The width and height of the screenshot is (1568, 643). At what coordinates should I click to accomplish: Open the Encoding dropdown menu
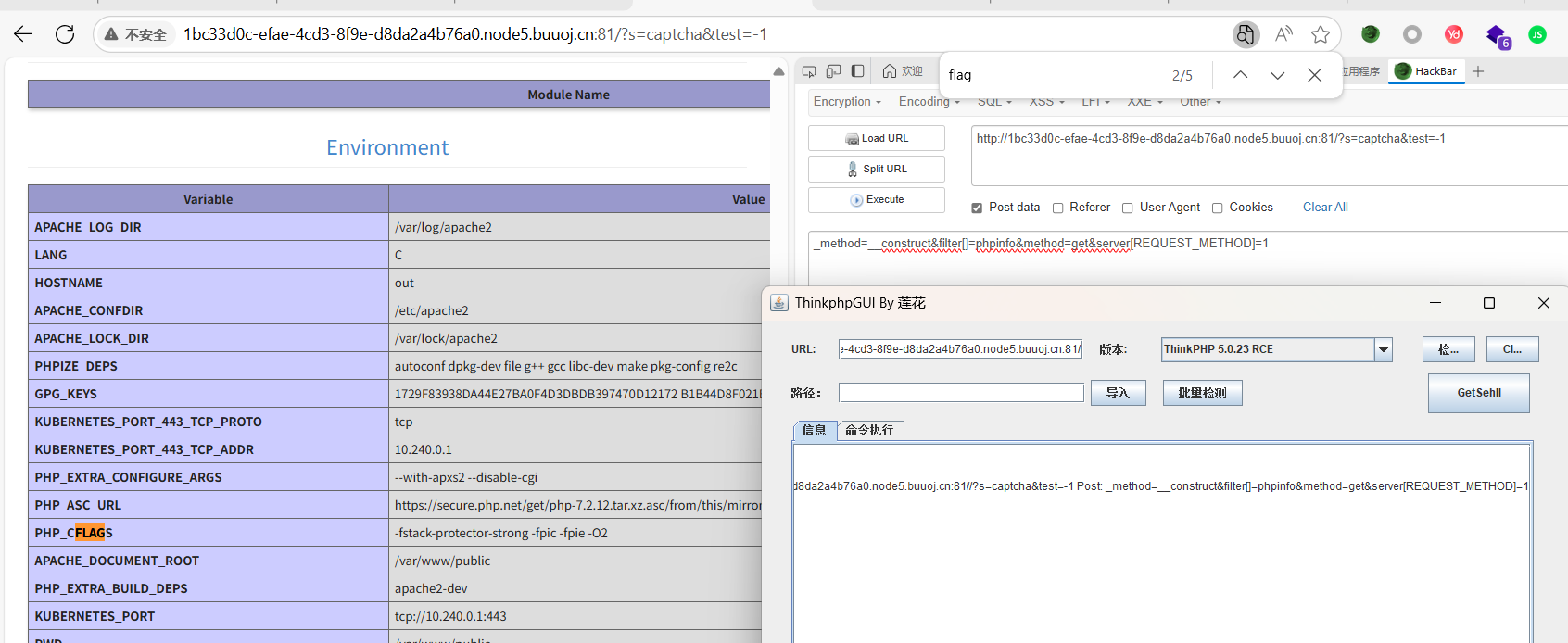pos(928,102)
